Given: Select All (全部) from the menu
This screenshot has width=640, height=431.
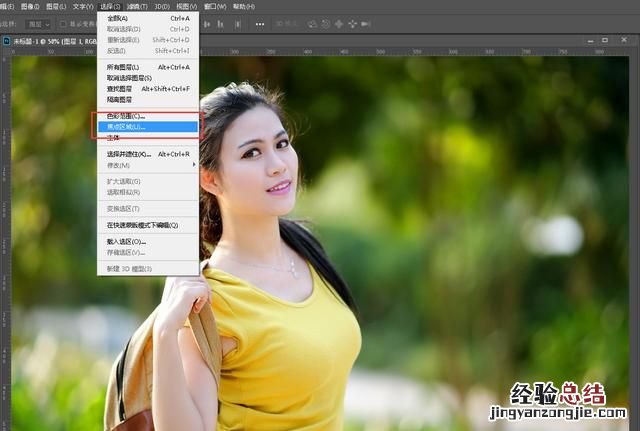Looking at the screenshot, I should tap(118, 18).
